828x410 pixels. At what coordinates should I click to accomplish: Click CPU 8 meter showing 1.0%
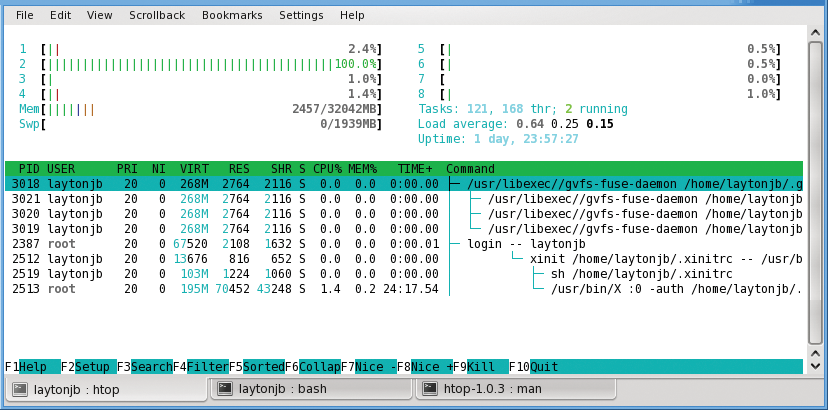(x=610, y=94)
